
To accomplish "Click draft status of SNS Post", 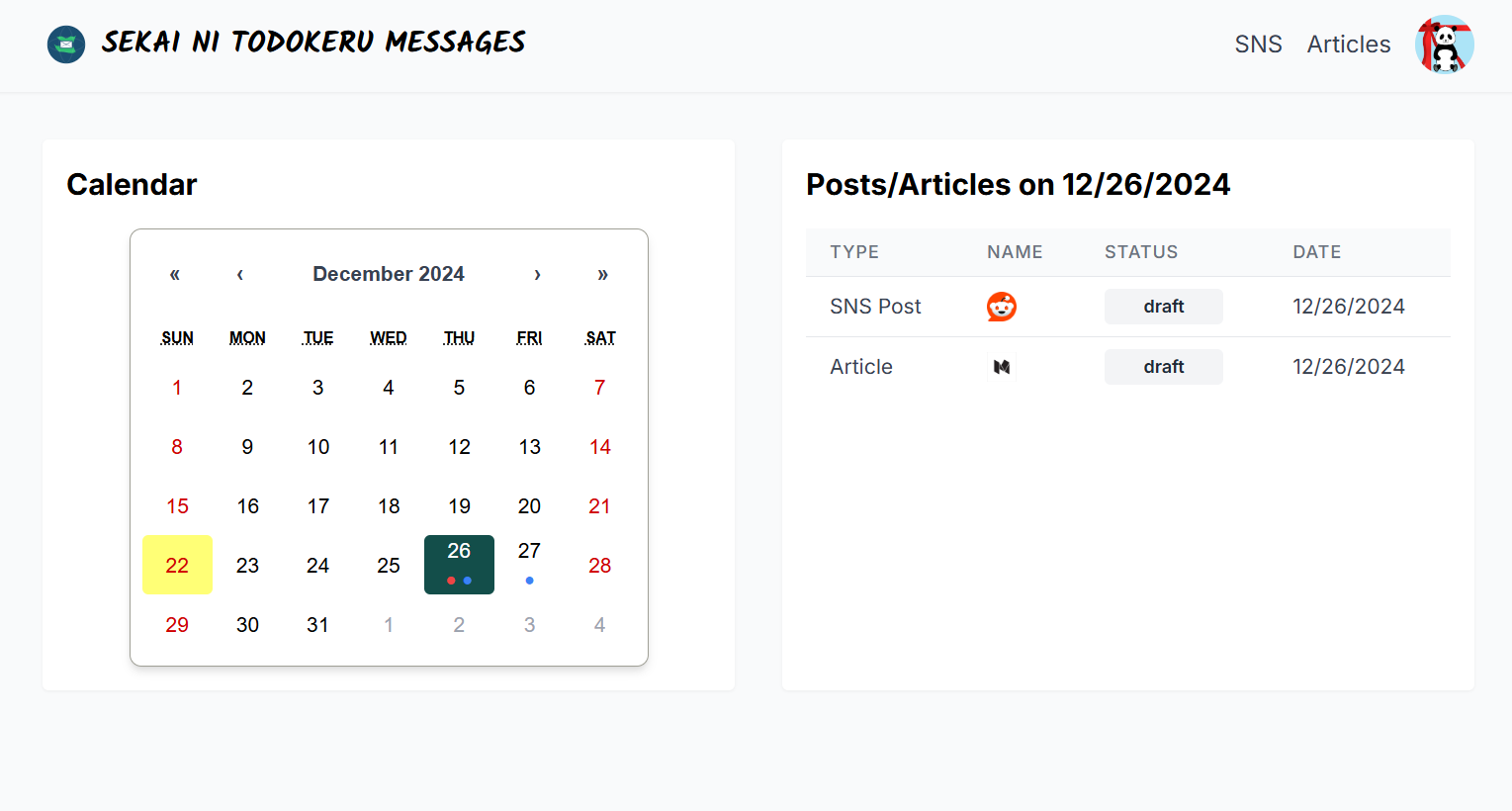I will [x=1163, y=307].
